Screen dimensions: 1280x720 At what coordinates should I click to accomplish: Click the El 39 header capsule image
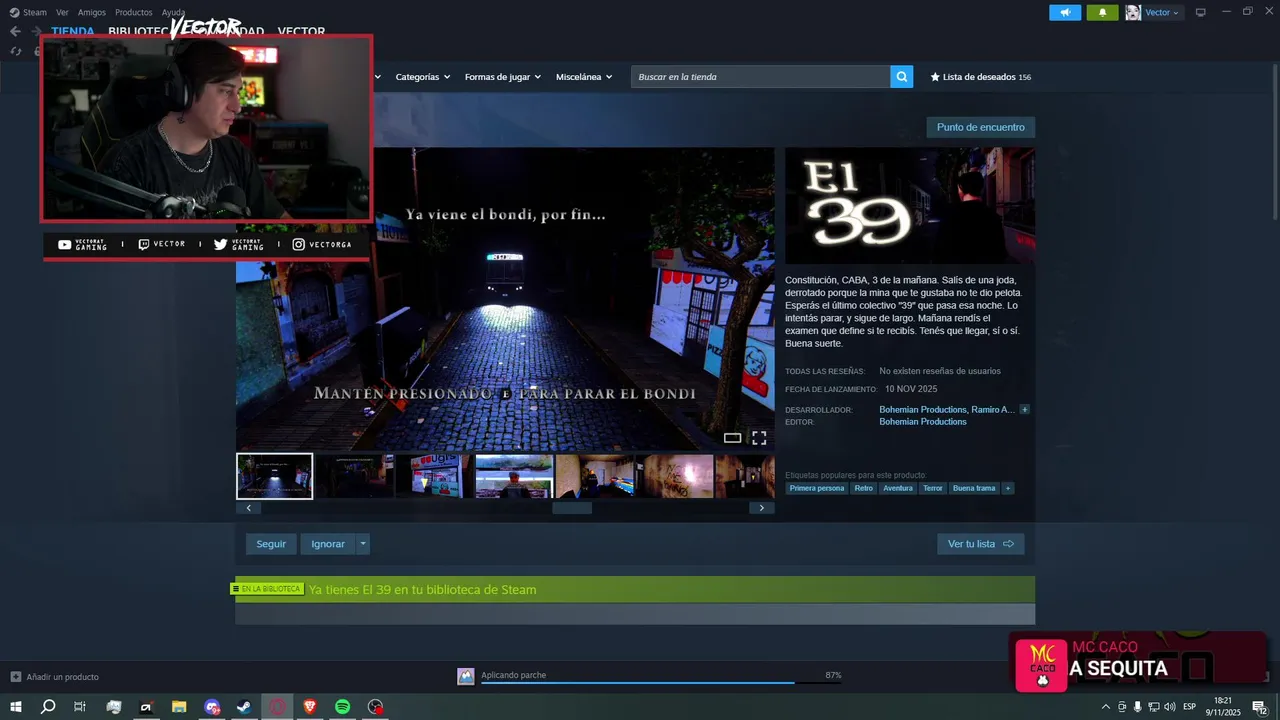pos(910,206)
